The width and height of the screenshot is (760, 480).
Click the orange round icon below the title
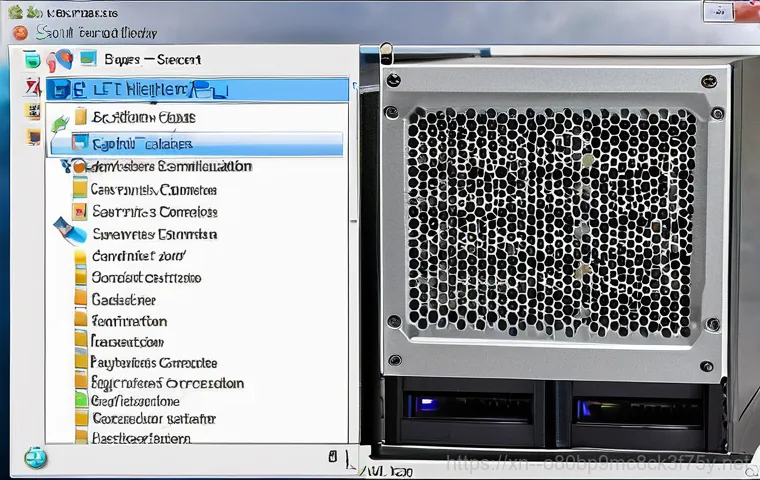[20, 33]
